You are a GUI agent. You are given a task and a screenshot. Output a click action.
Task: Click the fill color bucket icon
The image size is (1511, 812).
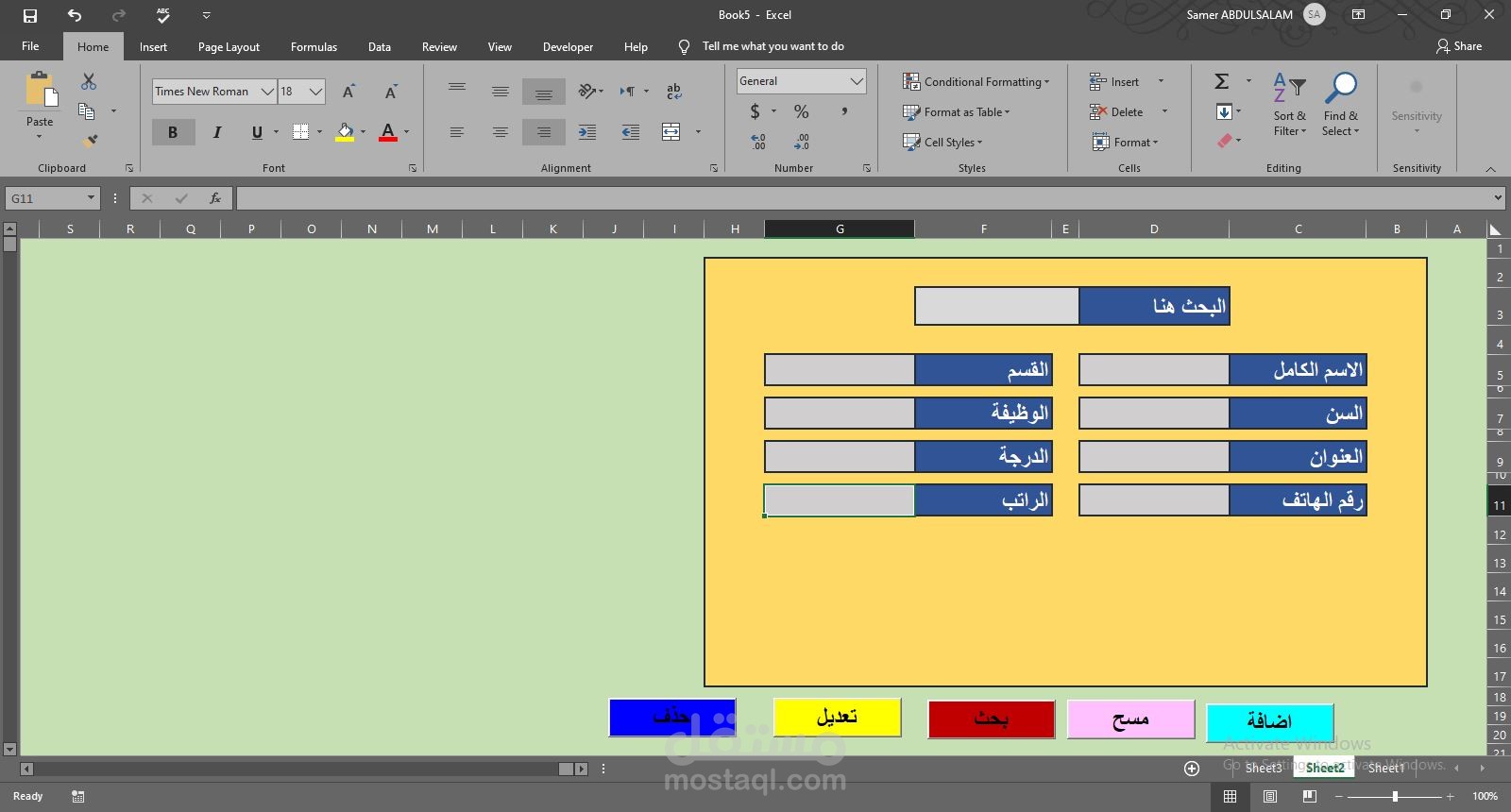click(x=345, y=132)
